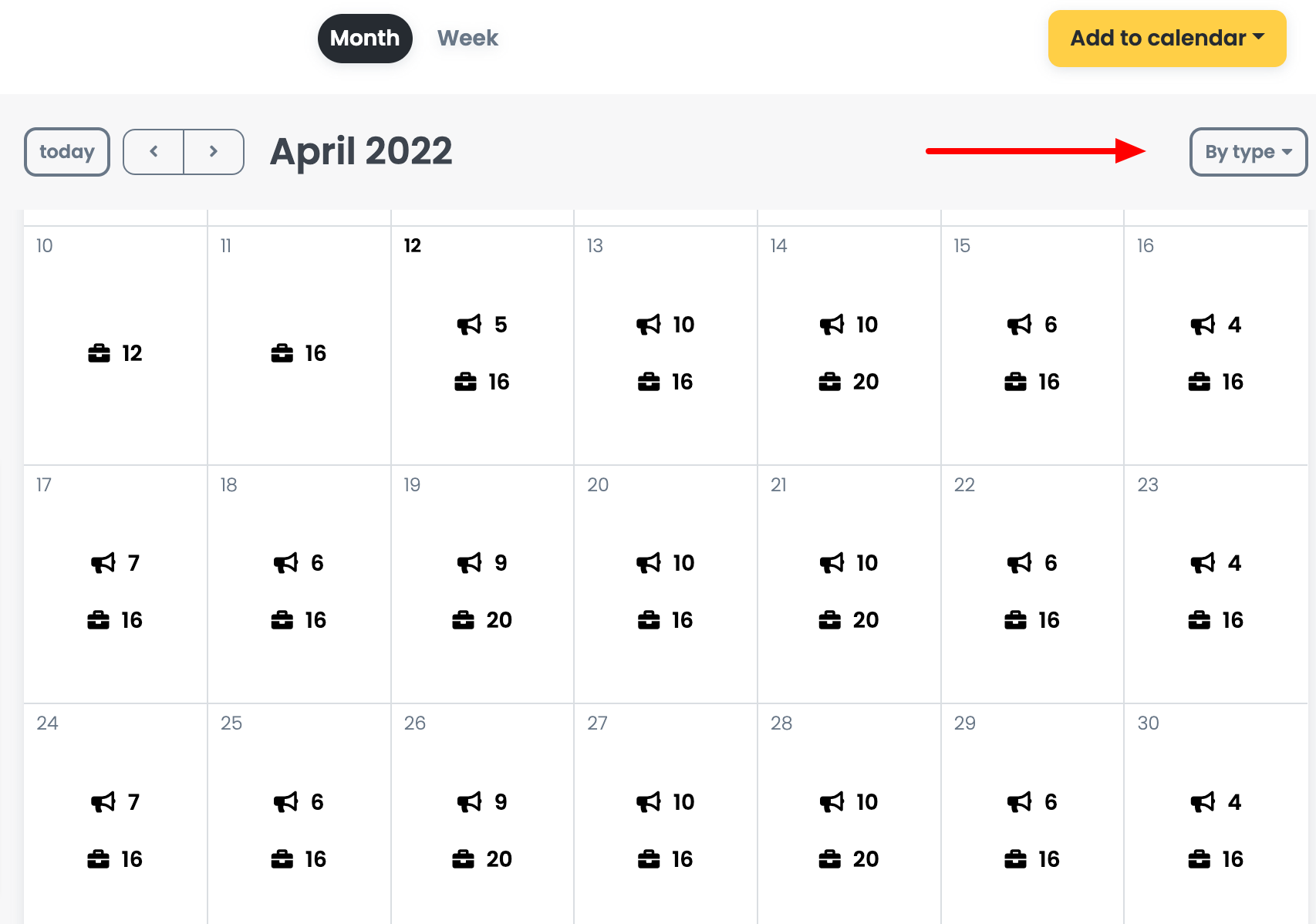Go to next month with right chevron
Image resolution: width=1316 pixels, height=924 pixels.
[x=214, y=152]
